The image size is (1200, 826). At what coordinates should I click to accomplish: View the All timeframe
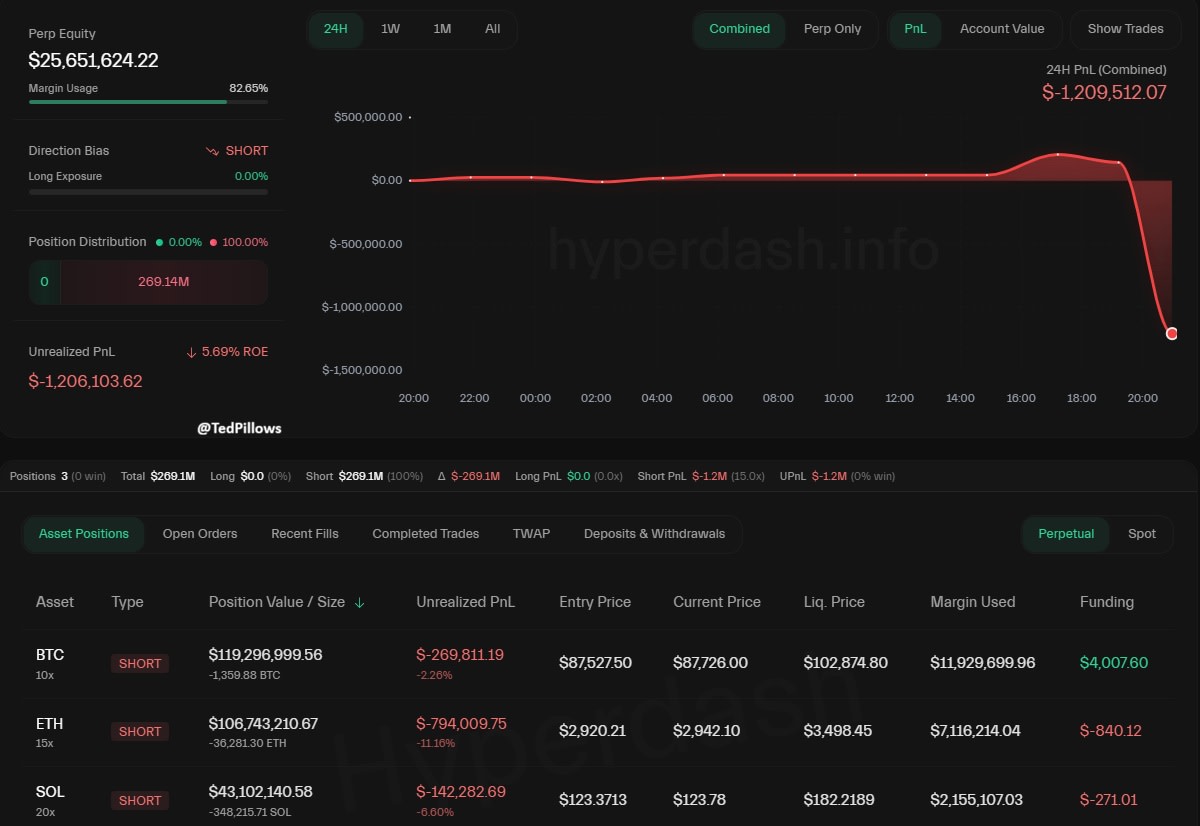pyautogui.click(x=492, y=29)
